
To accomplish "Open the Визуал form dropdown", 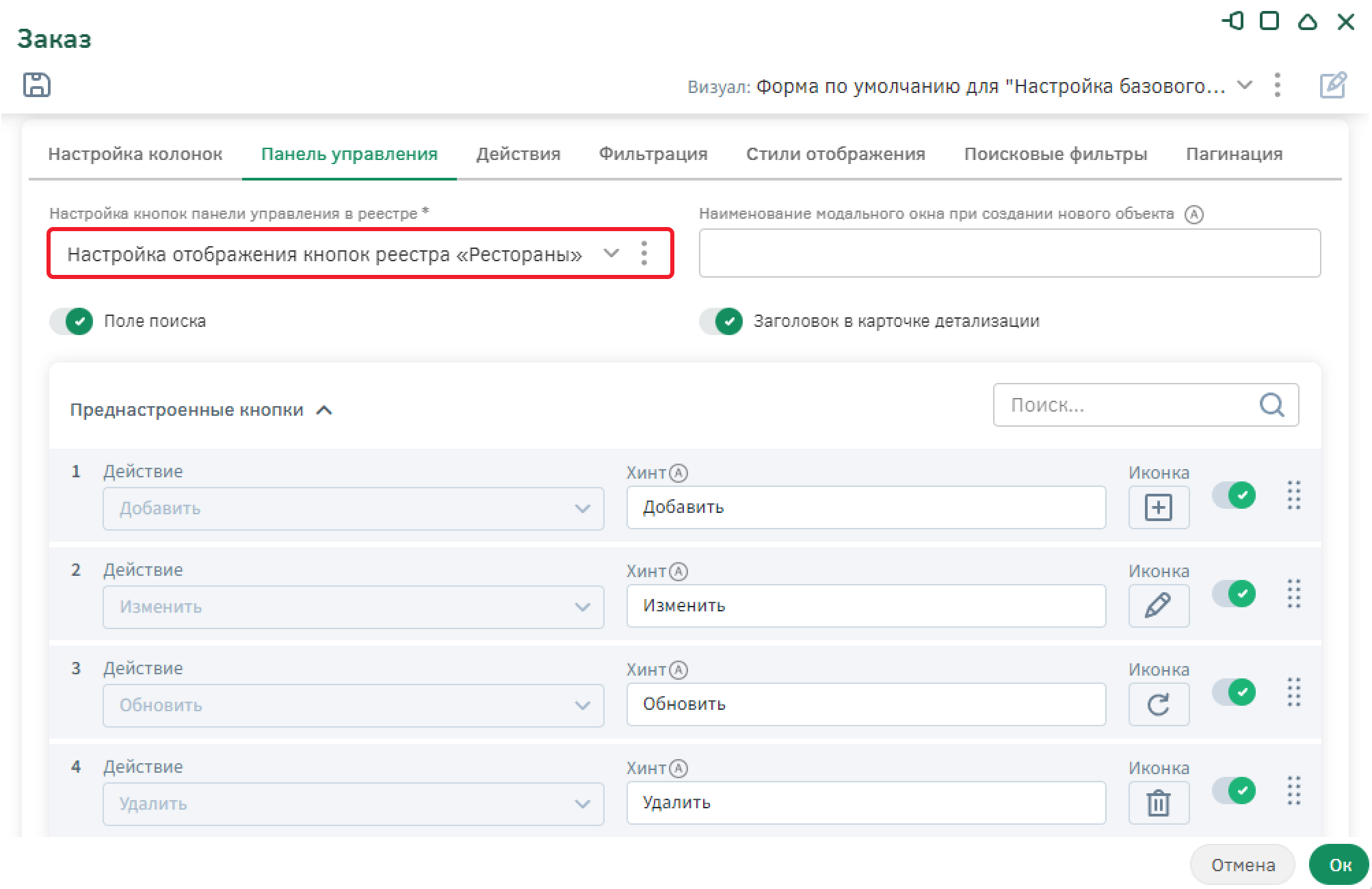I will coord(1245,85).
